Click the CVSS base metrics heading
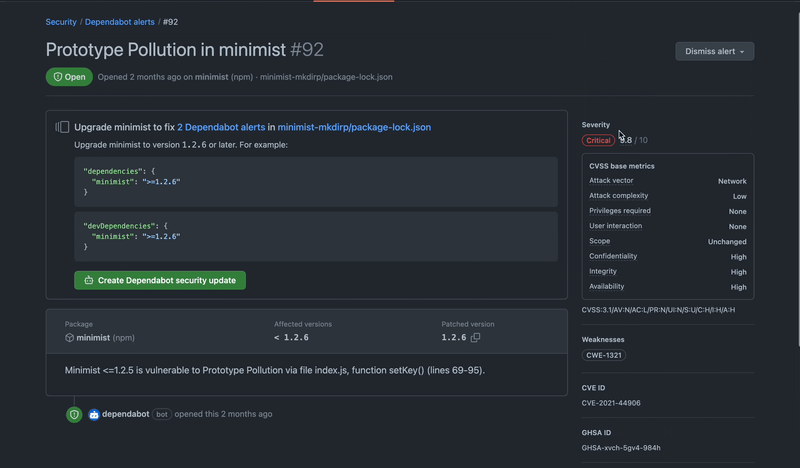Image resolution: width=800 pixels, height=468 pixels. tap(621, 166)
